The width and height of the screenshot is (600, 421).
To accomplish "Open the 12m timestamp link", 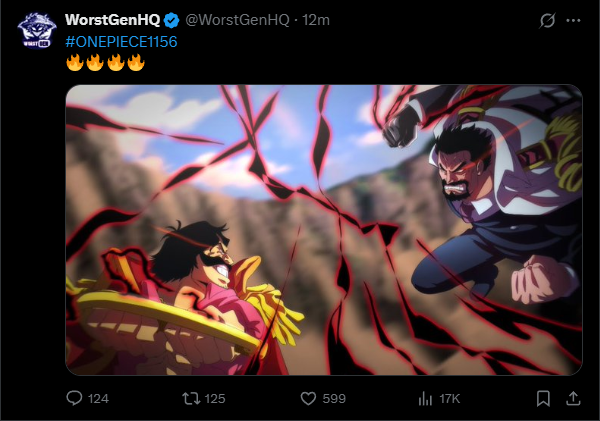I will [316, 20].
